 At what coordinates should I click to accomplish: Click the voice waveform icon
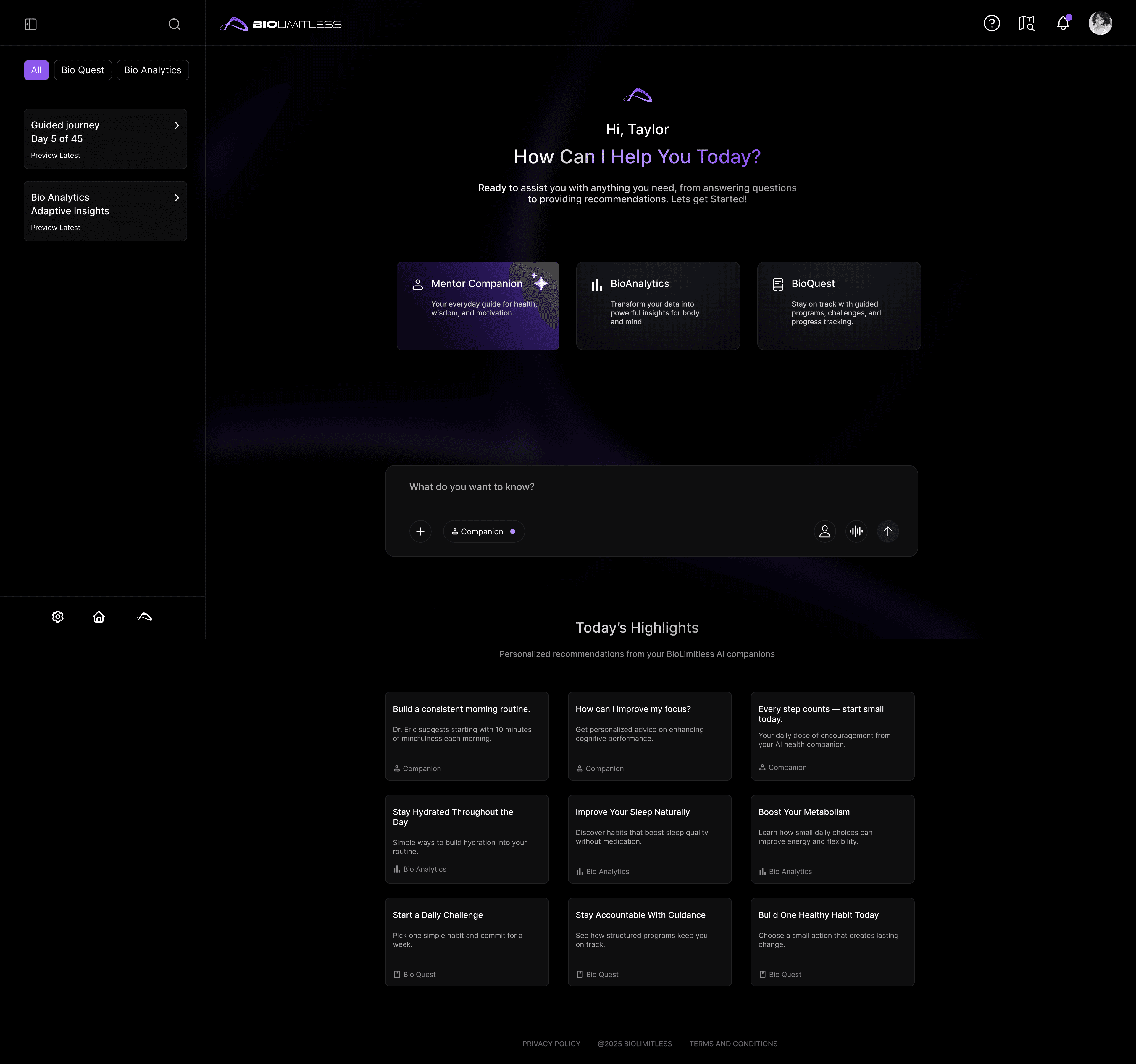point(856,531)
